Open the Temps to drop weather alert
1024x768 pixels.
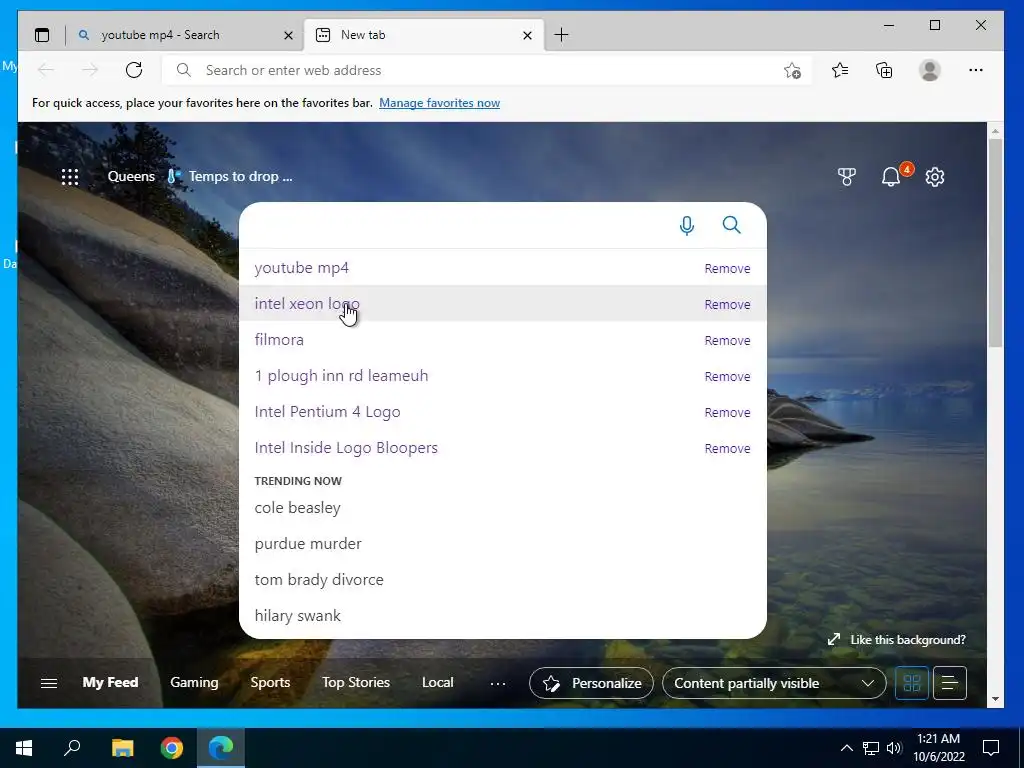(x=230, y=176)
